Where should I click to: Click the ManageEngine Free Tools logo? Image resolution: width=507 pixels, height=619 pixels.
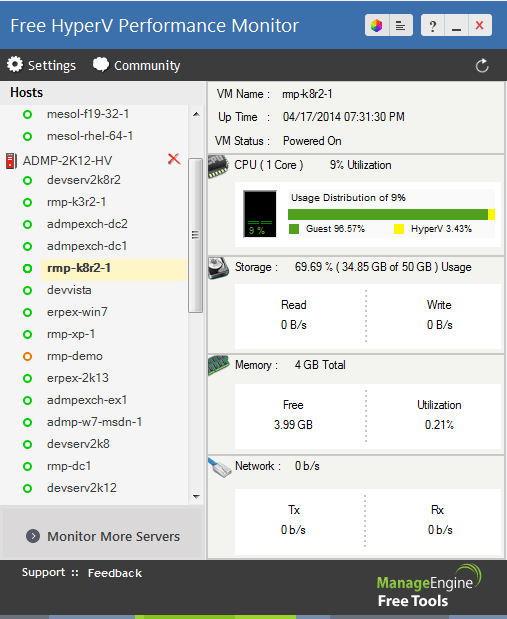tap(428, 587)
